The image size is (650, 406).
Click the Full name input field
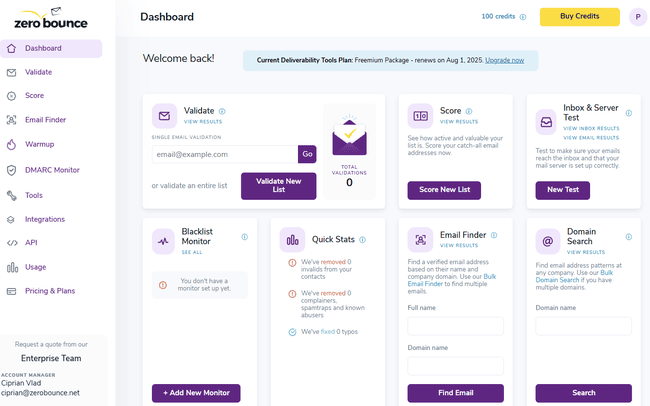click(455, 326)
